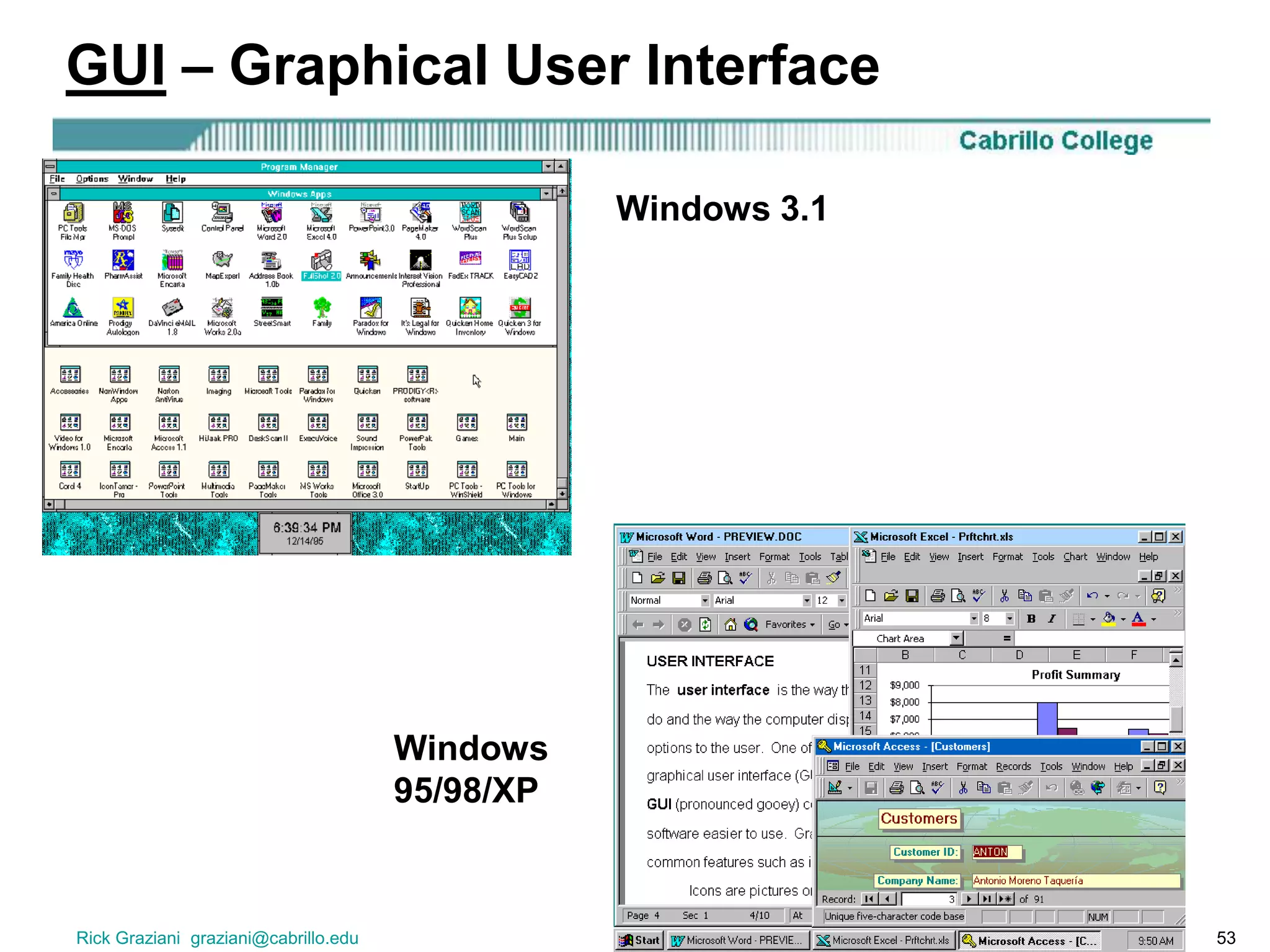Open Excel font size dropdown showing 8

(x=1010, y=619)
